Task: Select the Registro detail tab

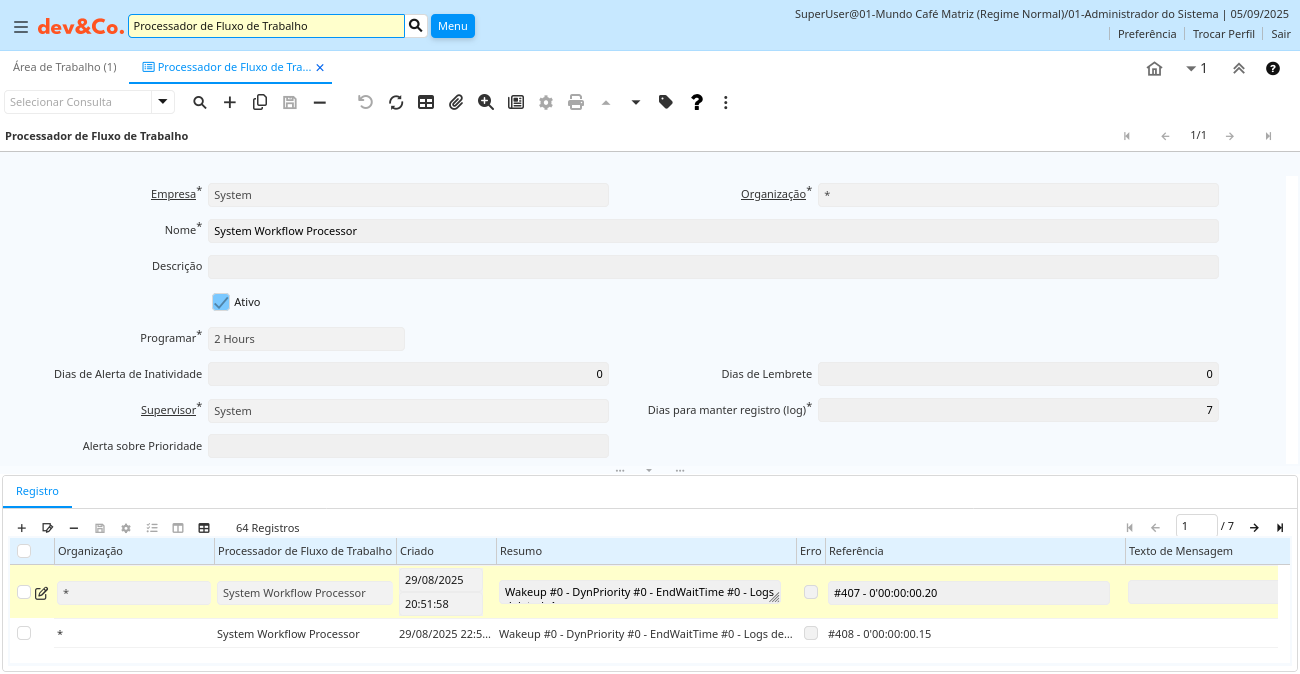Action: click(37, 491)
